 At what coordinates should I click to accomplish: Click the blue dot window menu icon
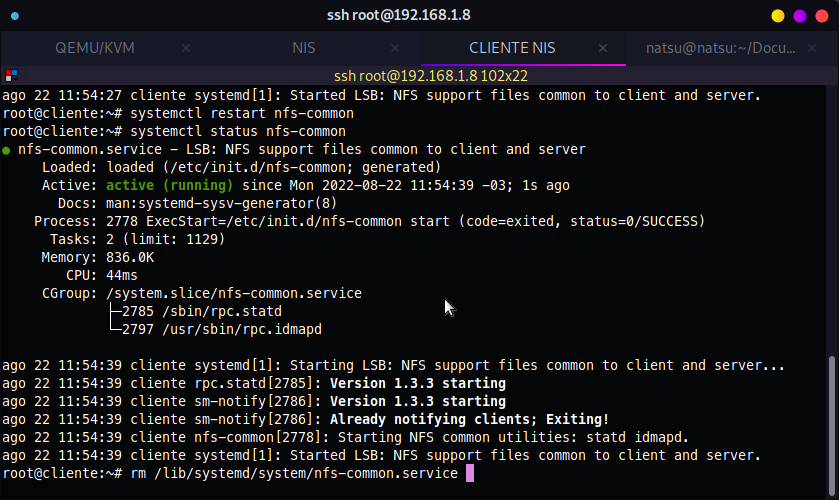point(15,16)
